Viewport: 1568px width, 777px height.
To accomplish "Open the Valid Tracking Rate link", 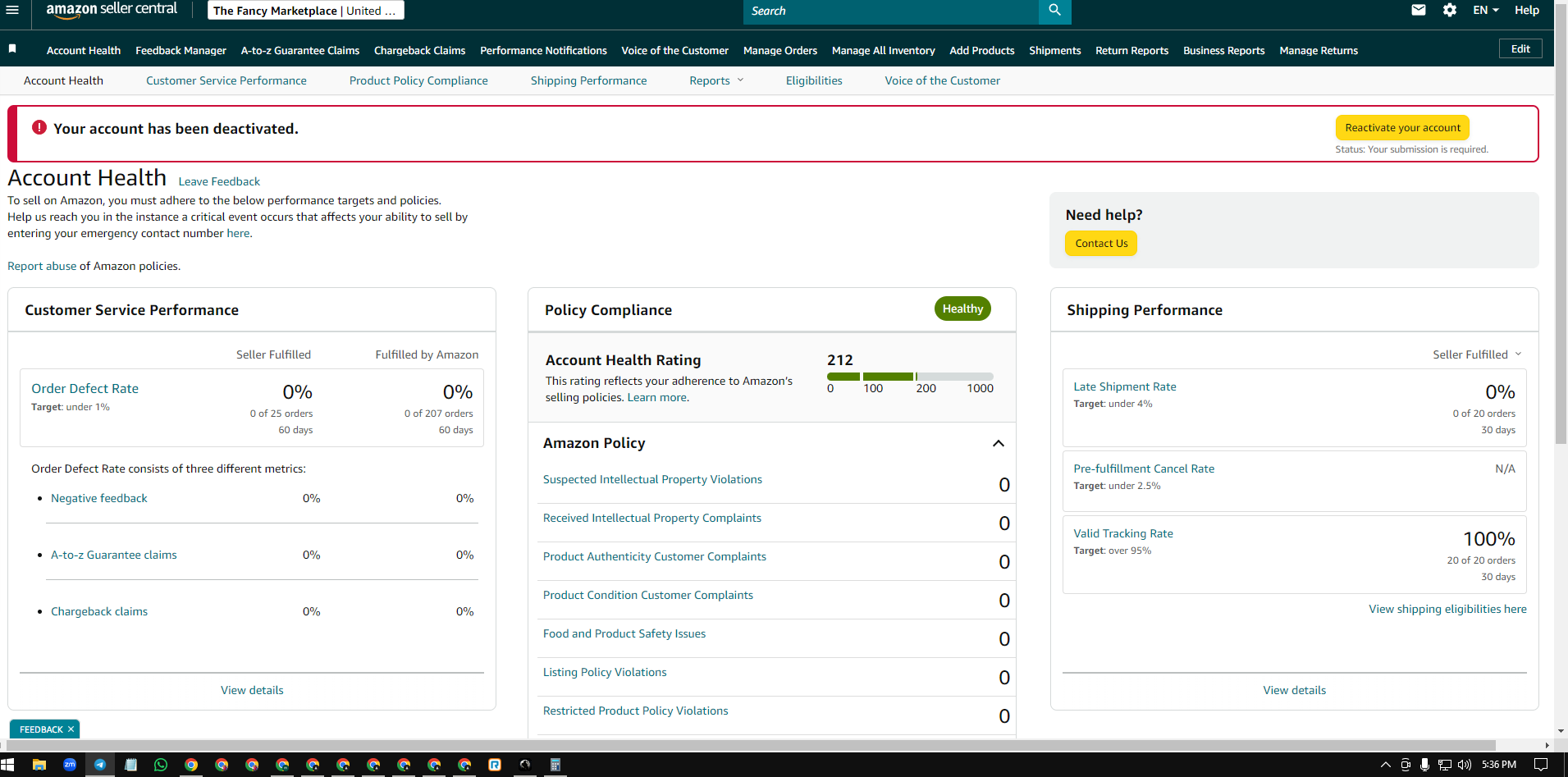I will pyautogui.click(x=1123, y=533).
